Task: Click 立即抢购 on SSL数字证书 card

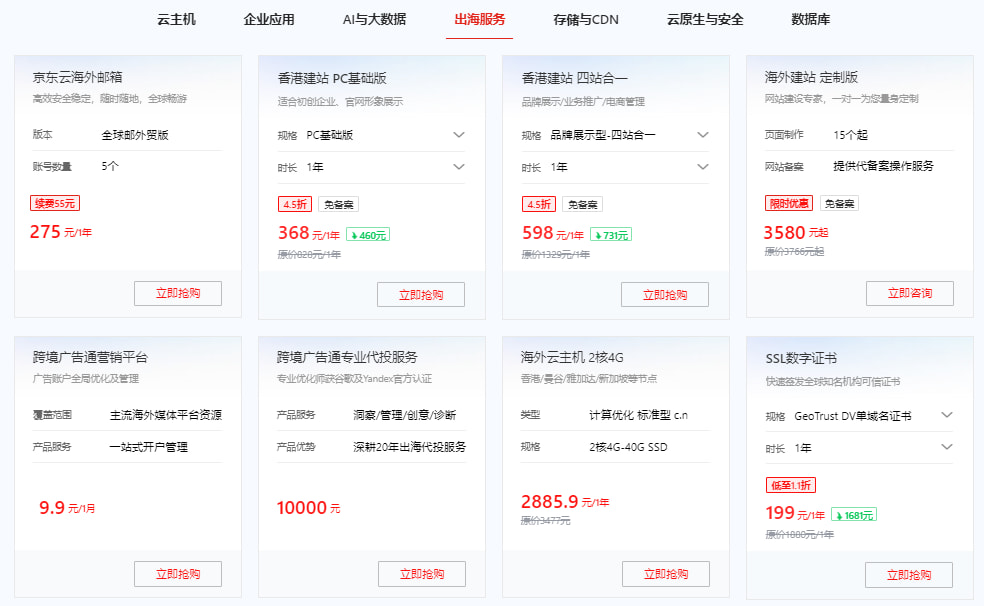Action: (x=909, y=574)
